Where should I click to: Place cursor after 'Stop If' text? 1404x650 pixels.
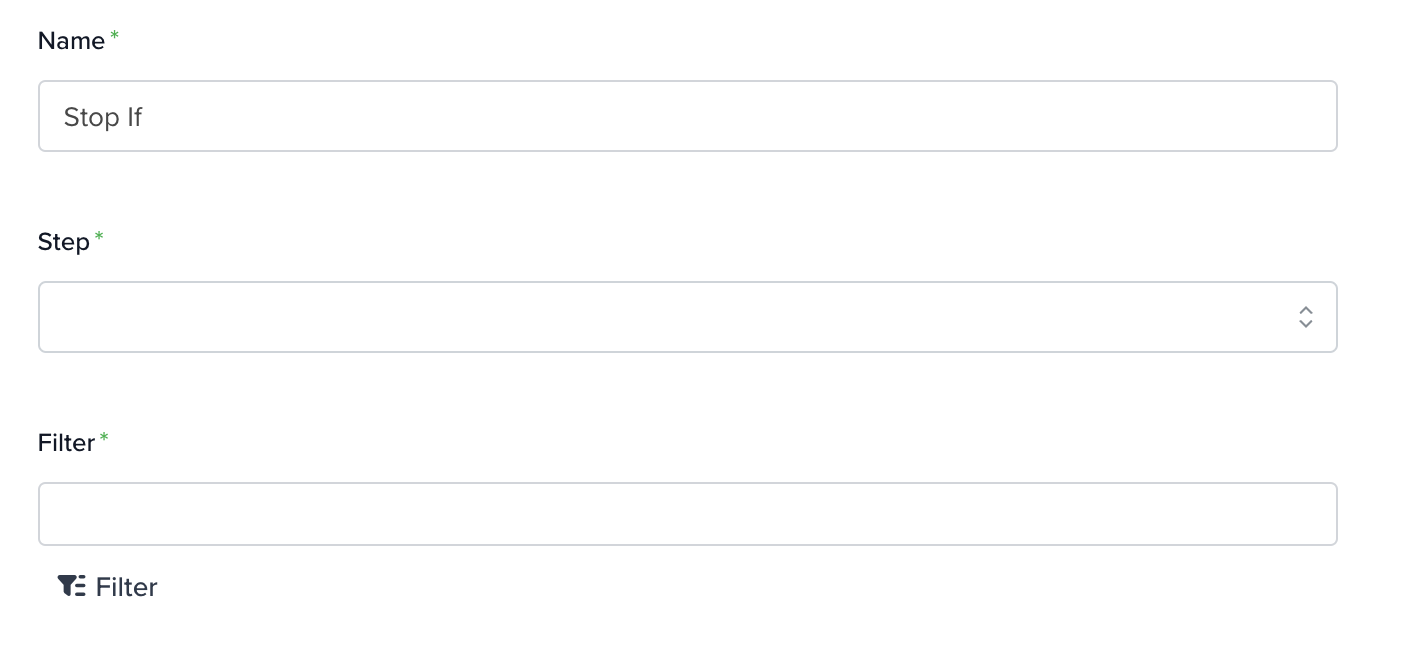click(145, 117)
